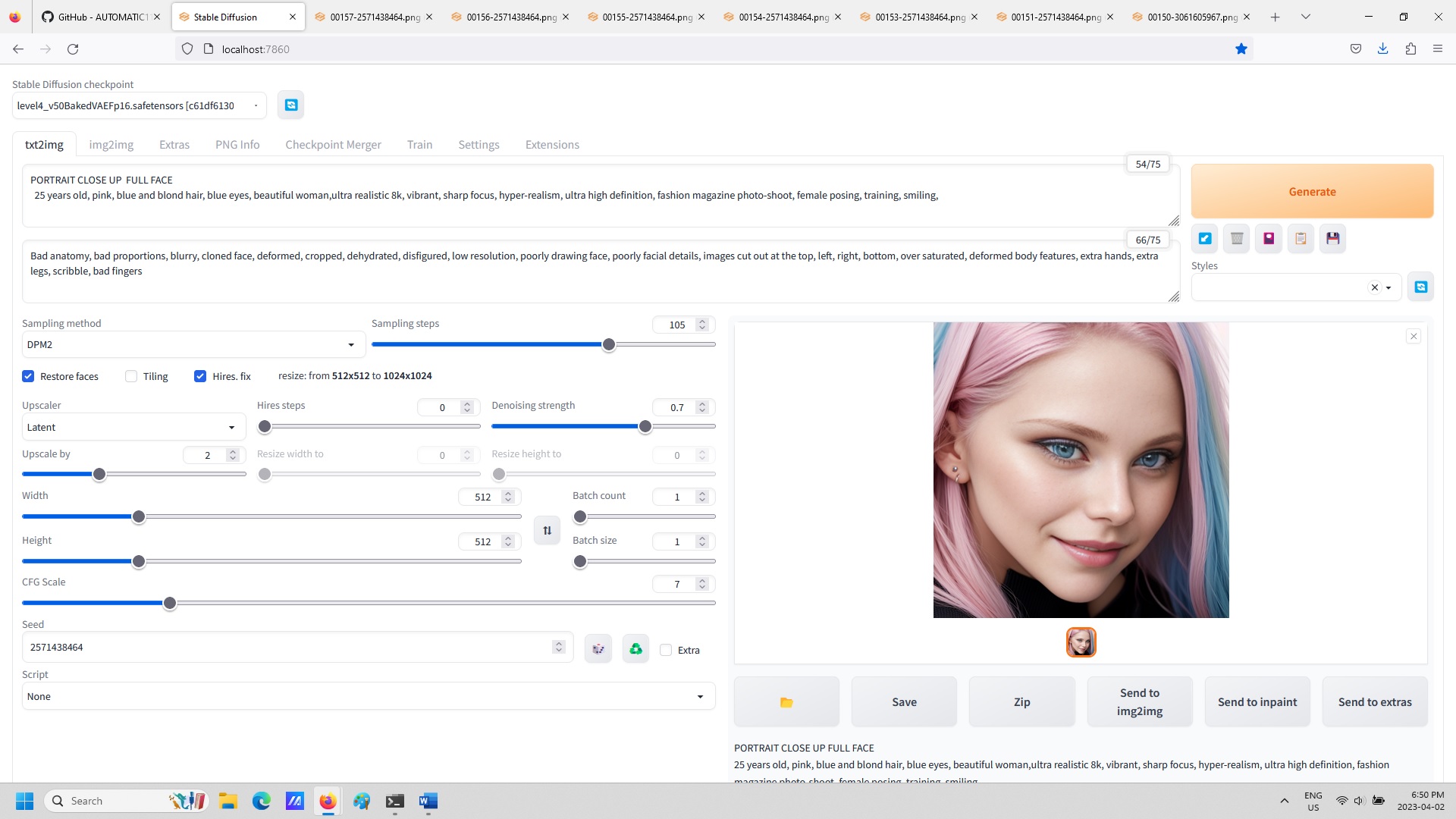Image resolution: width=1456 pixels, height=819 pixels.
Task: Click the trash clear prompt icon
Action: 1237,239
